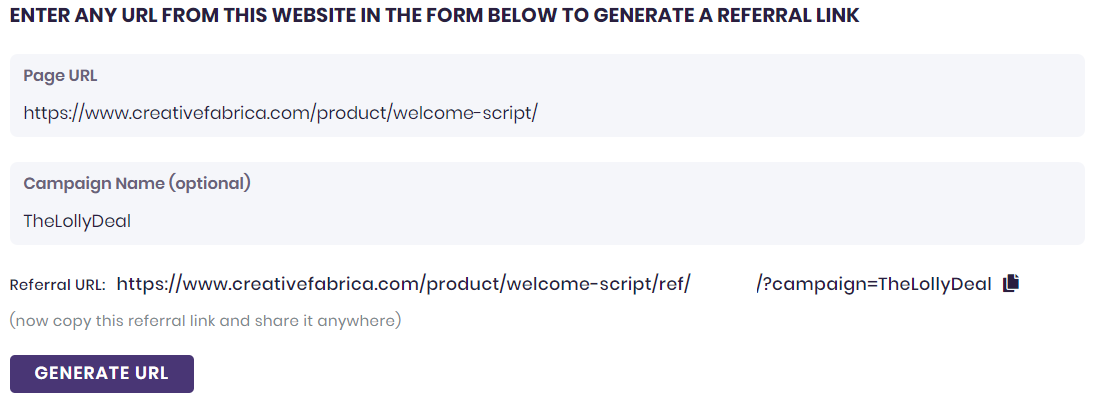Copy the referral URL with clipboard icon
Screen dimensions: 1103x404
click(1011, 283)
